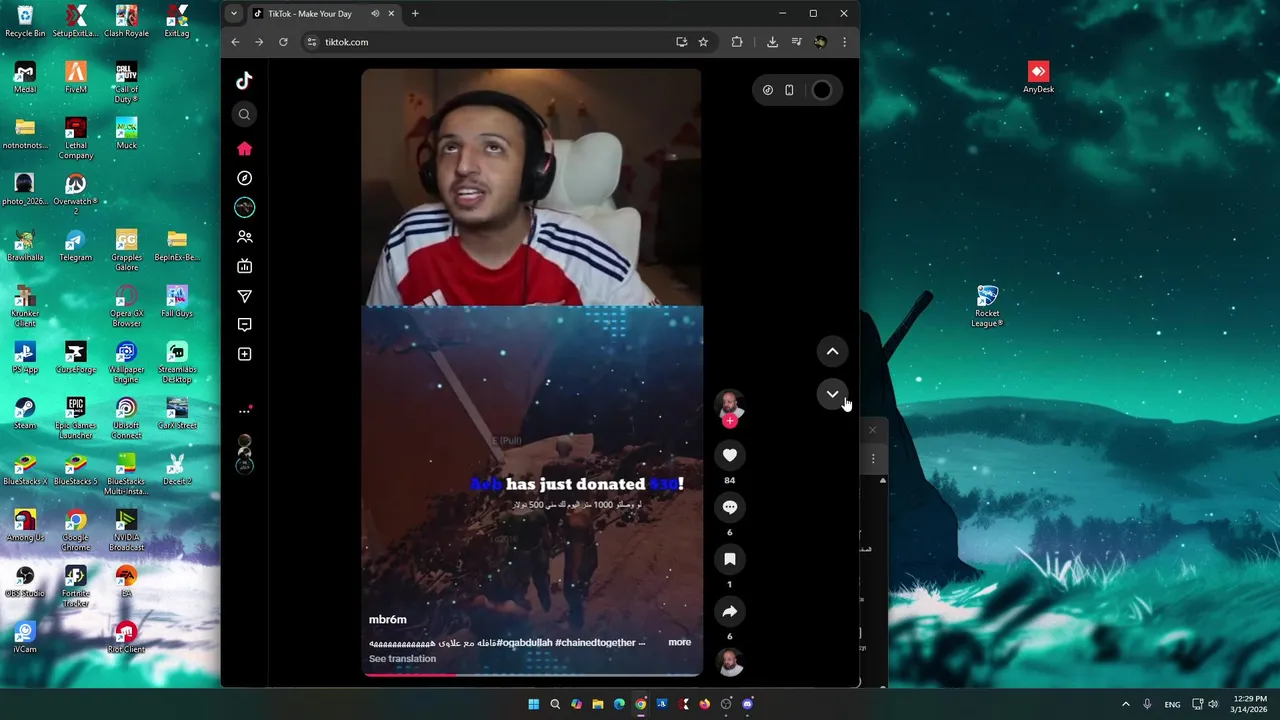Pause the playing TikTok video

coord(531,372)
